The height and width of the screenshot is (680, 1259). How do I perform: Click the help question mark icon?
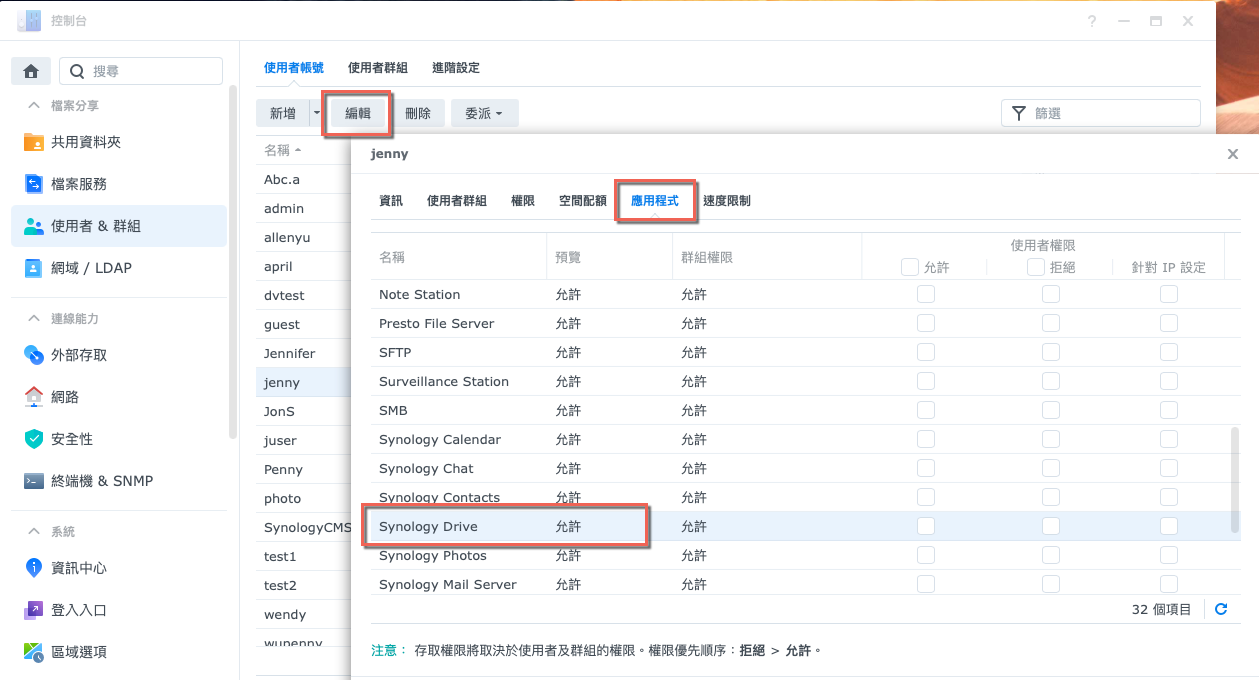coord(1093,21)
